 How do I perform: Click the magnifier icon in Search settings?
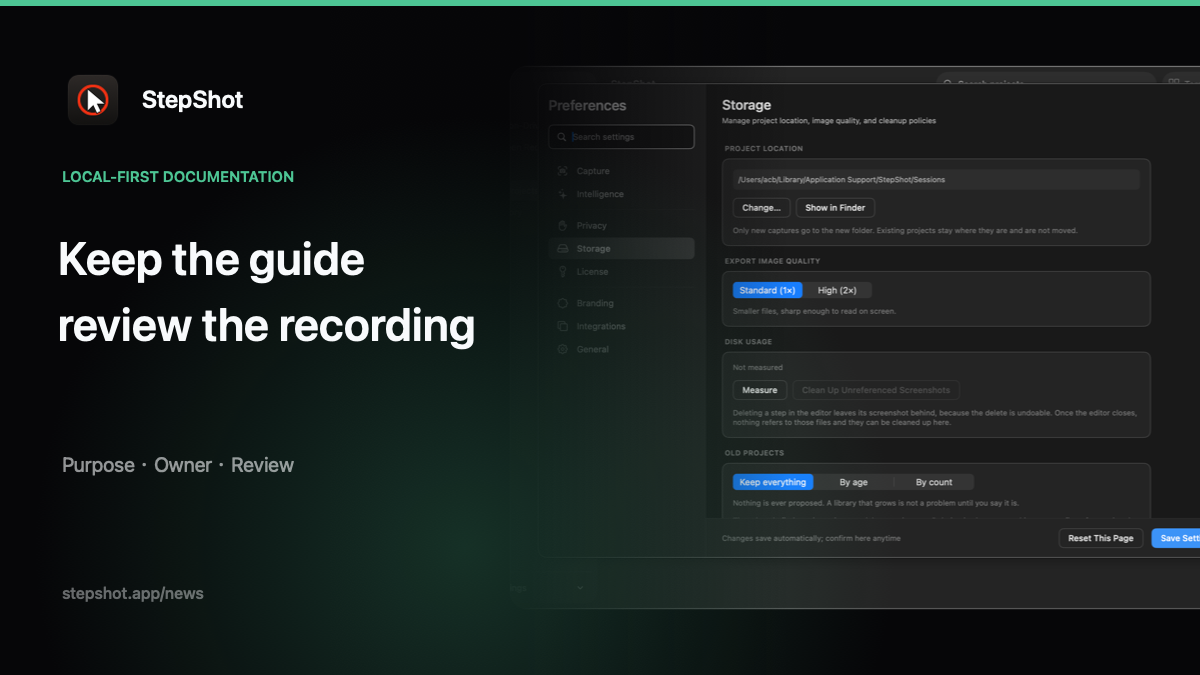561,137
